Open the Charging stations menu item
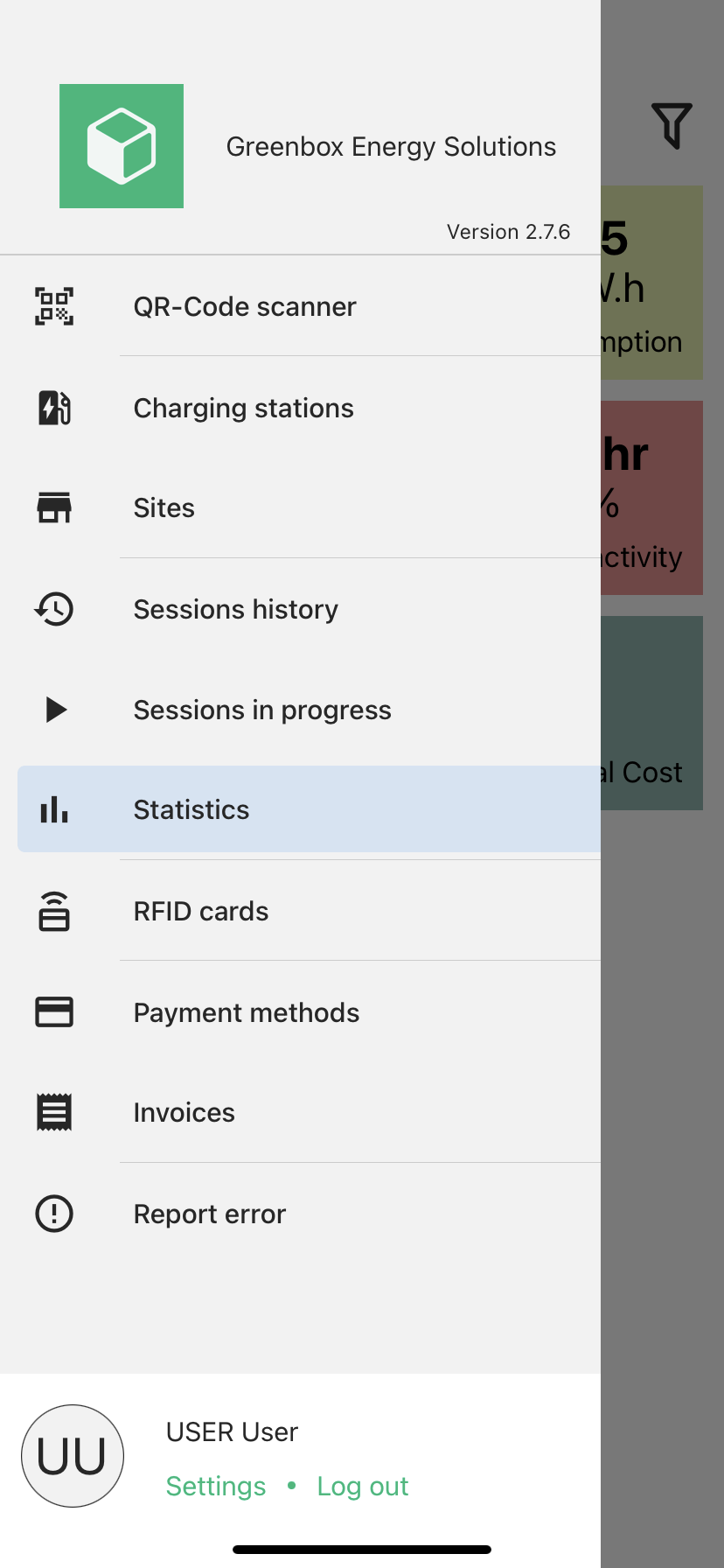 point(244,408)
